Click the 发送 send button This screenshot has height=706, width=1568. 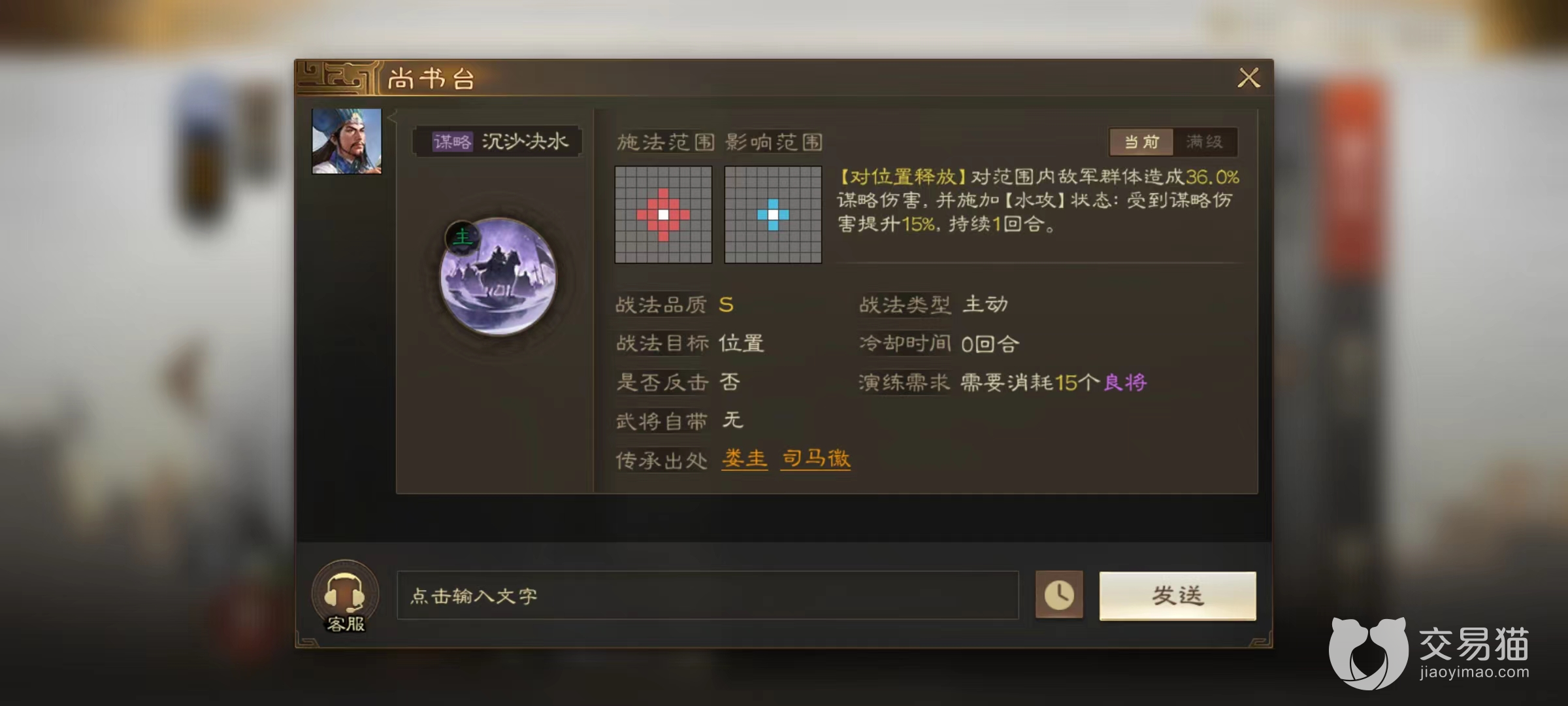(1177, 596)
